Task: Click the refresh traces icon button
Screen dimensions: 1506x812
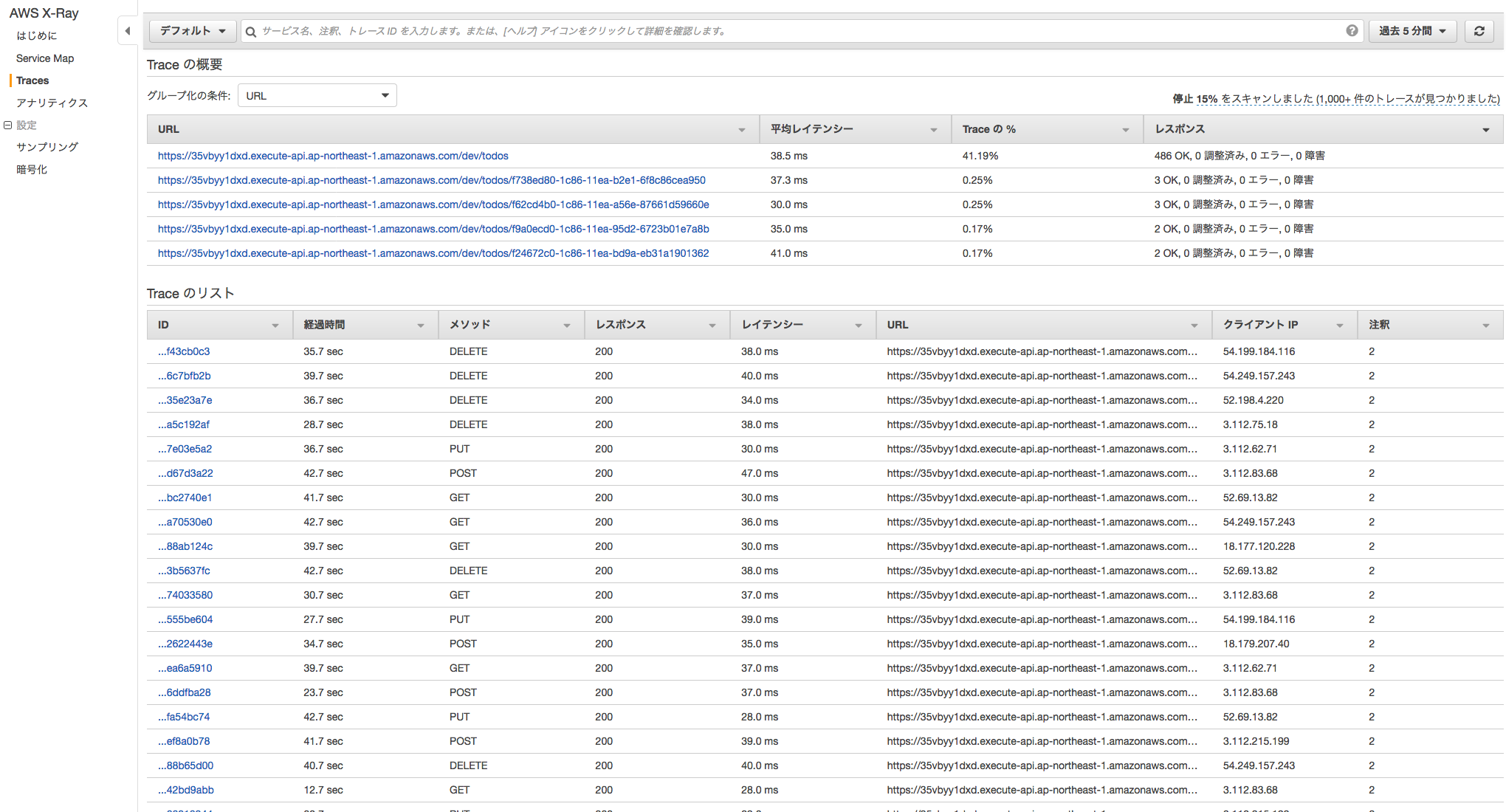Action: [1479, 31]
